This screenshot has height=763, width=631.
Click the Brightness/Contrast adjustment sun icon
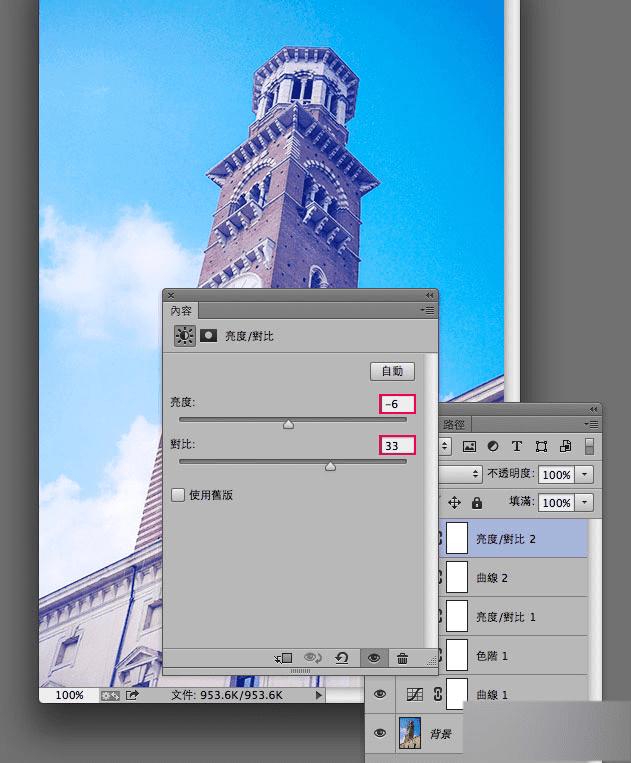click(x=185, y=336)
